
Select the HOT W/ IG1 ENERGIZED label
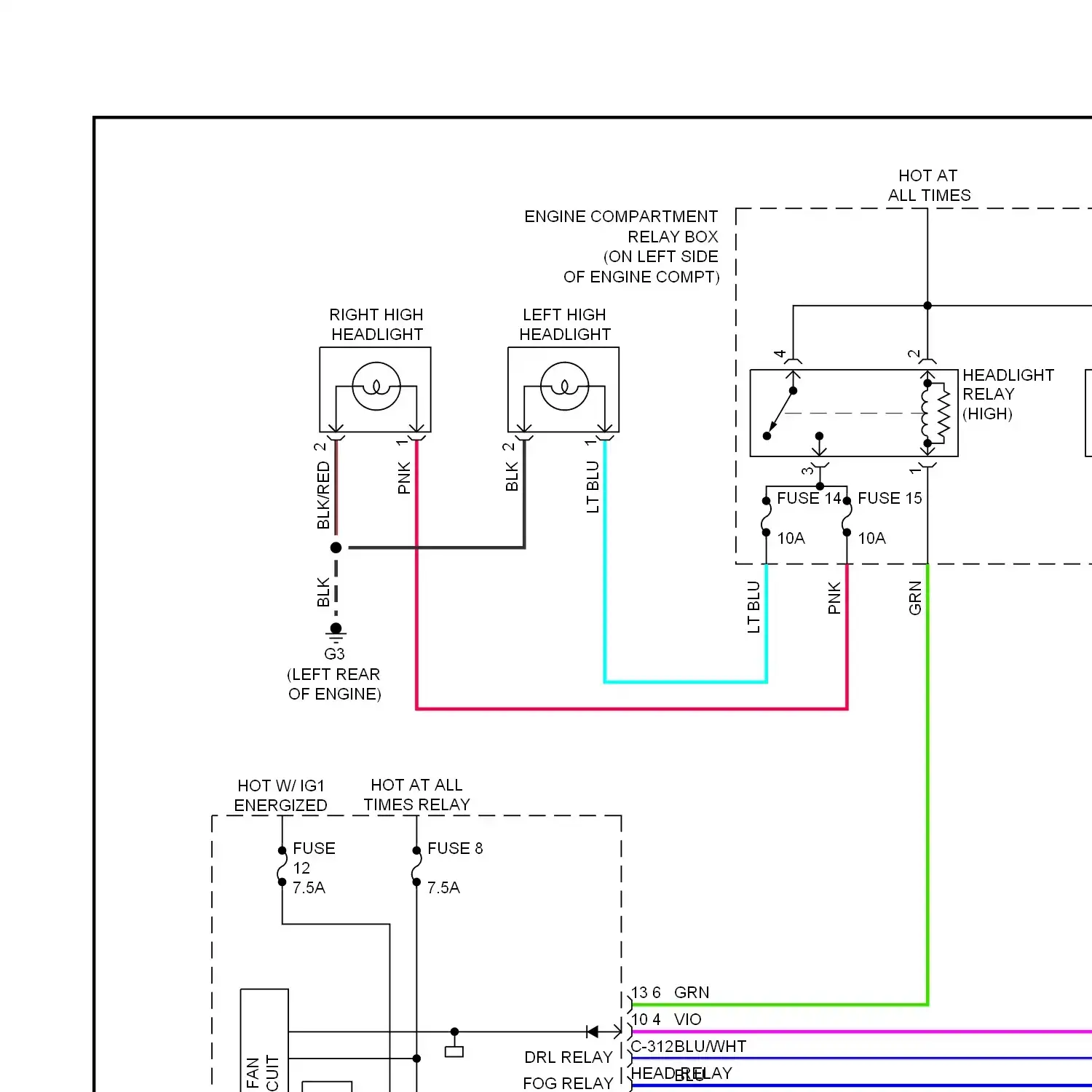[x=280, y=796]
